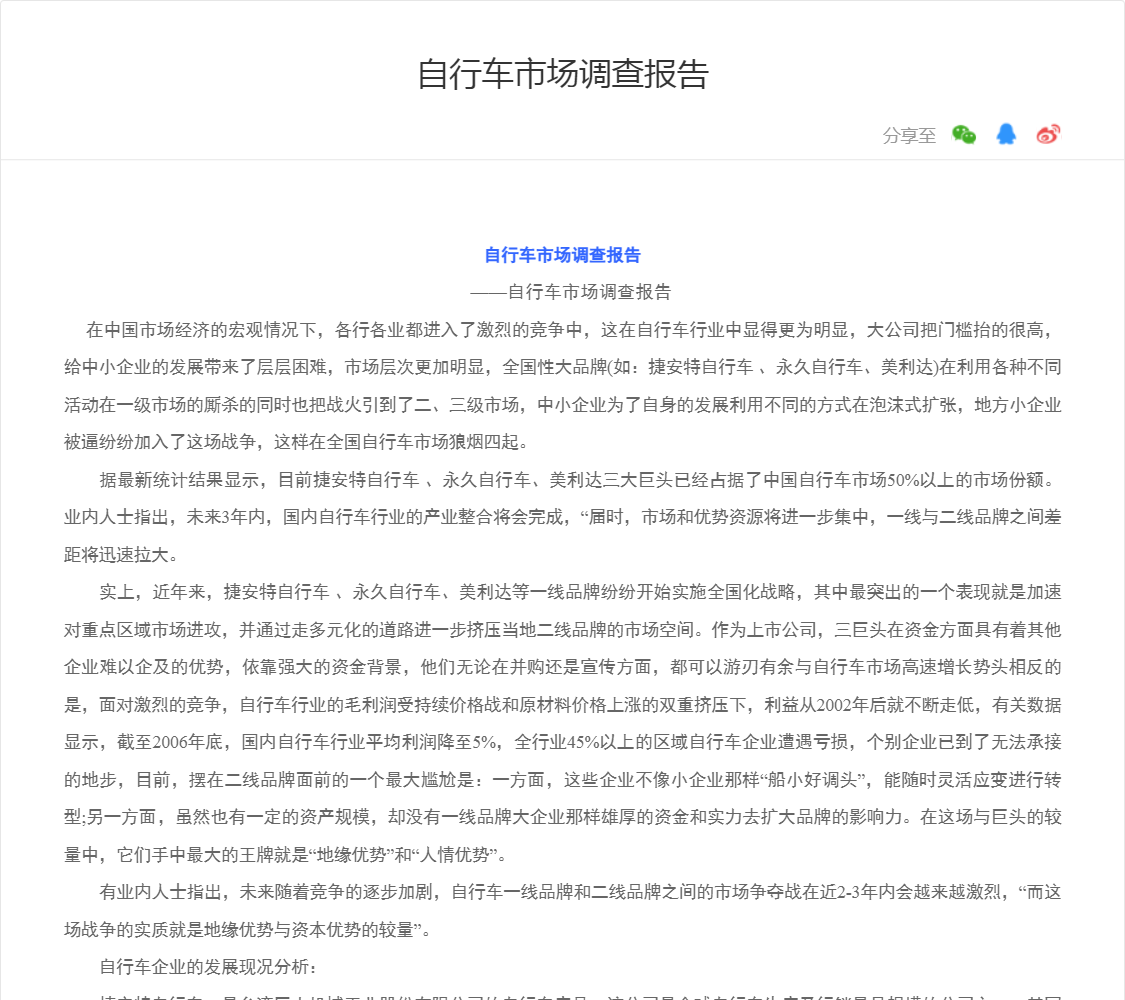
Task: Click the large page title 自行车市场调查报告
Action: click(563, 74)
